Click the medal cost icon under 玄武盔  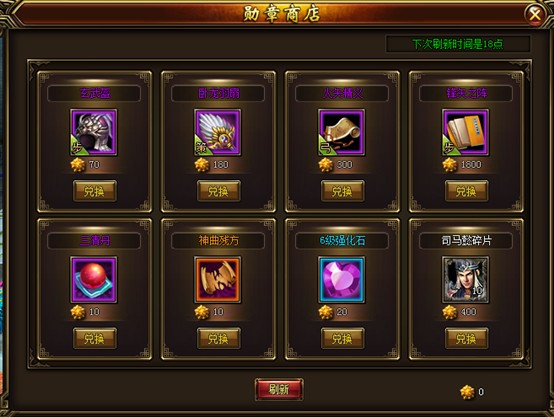coord(78,165)
